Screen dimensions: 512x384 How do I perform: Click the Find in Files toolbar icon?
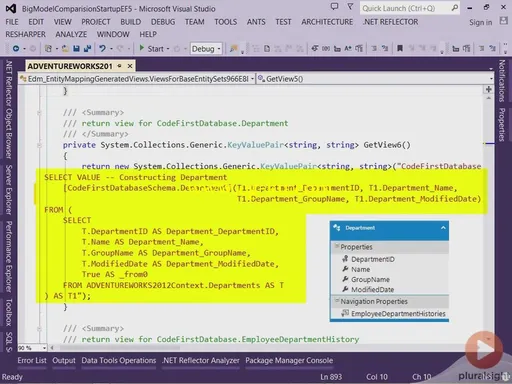tap(234, 49)
